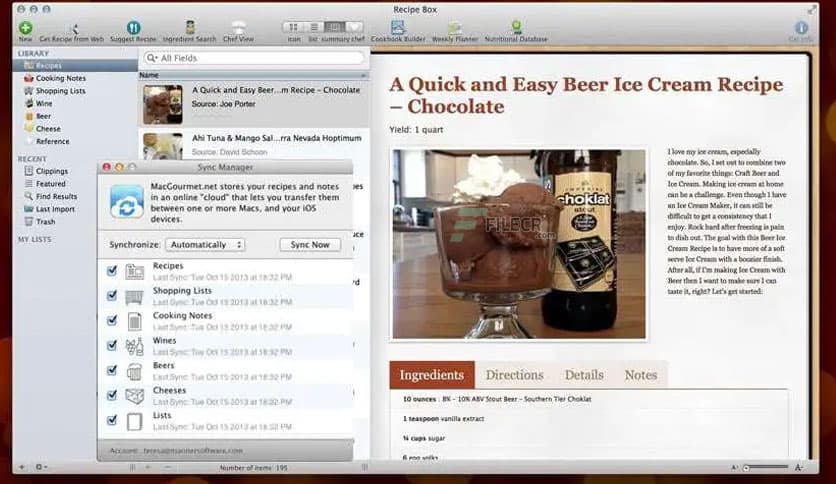The image size is (836, 484).
Task: Click the Wines bottle icon in Sync Manager
Action: click(x=134, y=346)
